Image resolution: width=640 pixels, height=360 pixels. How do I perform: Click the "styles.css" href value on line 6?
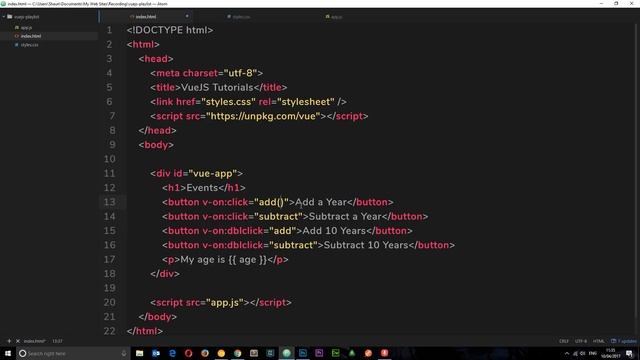(x=228, y=102)
